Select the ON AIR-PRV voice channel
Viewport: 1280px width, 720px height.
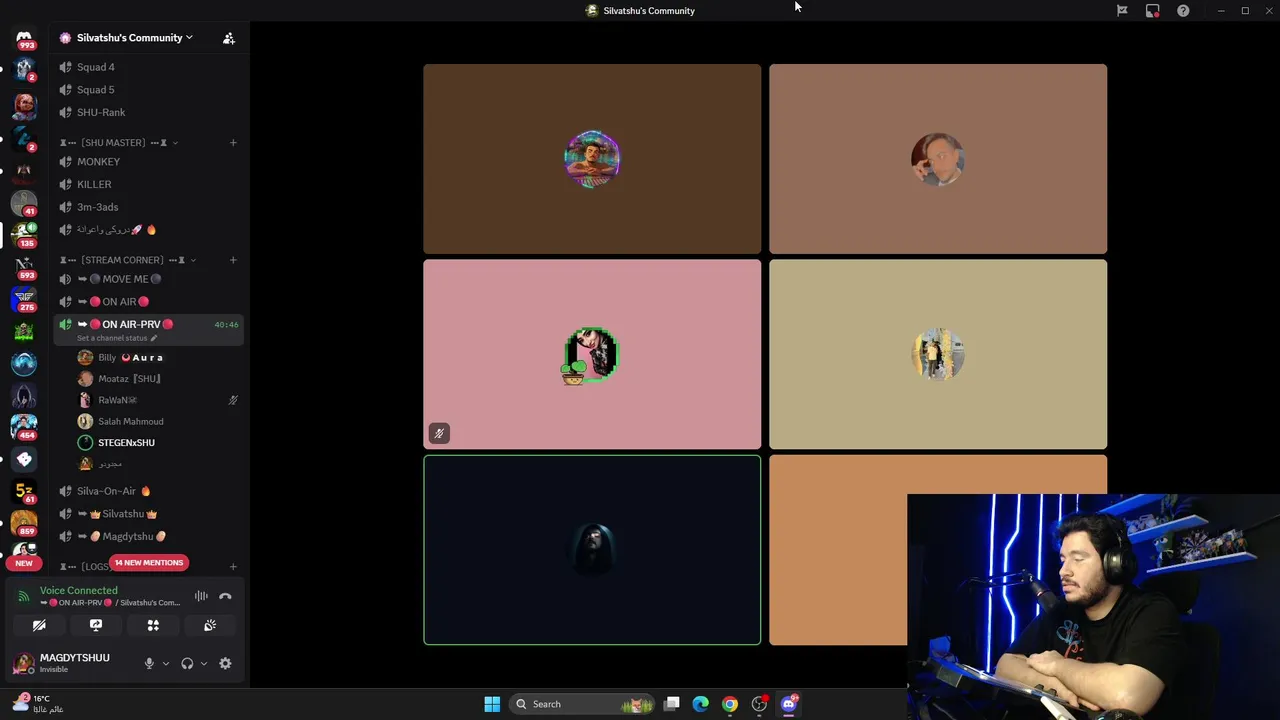point(148,329)
